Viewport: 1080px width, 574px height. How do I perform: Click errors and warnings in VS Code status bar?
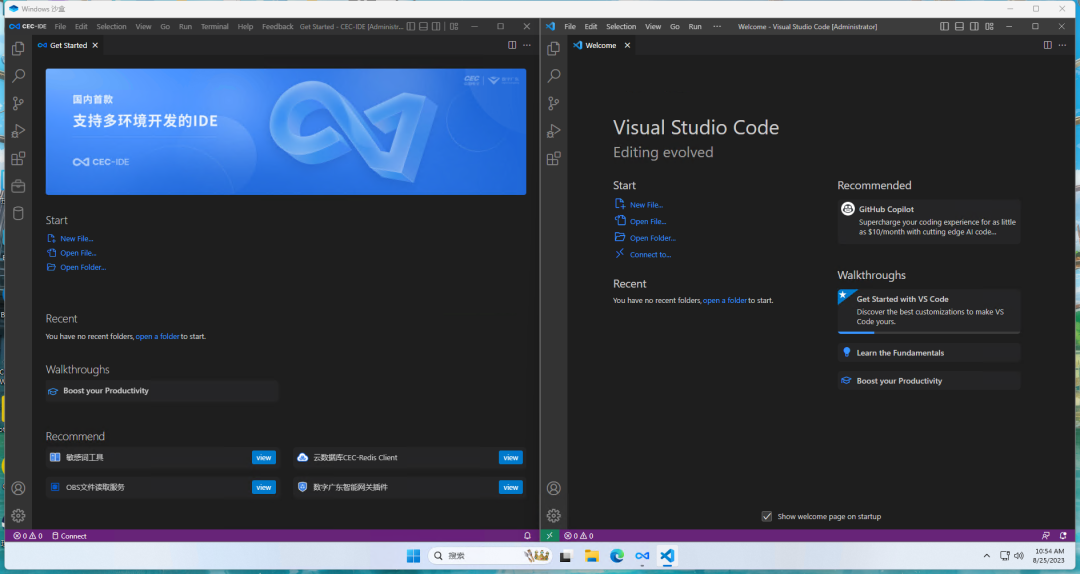point(579,535)
